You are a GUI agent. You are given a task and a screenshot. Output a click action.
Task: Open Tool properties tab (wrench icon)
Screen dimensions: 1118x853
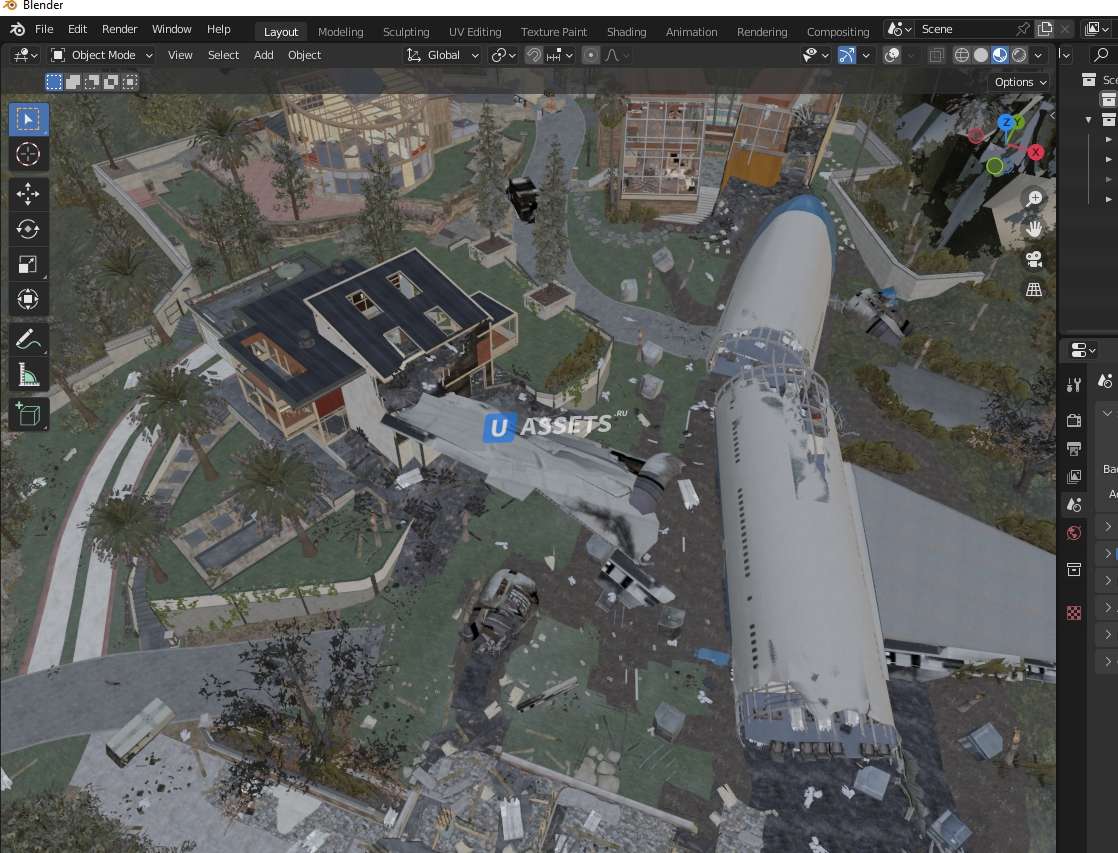click(x=1074, y=385)
